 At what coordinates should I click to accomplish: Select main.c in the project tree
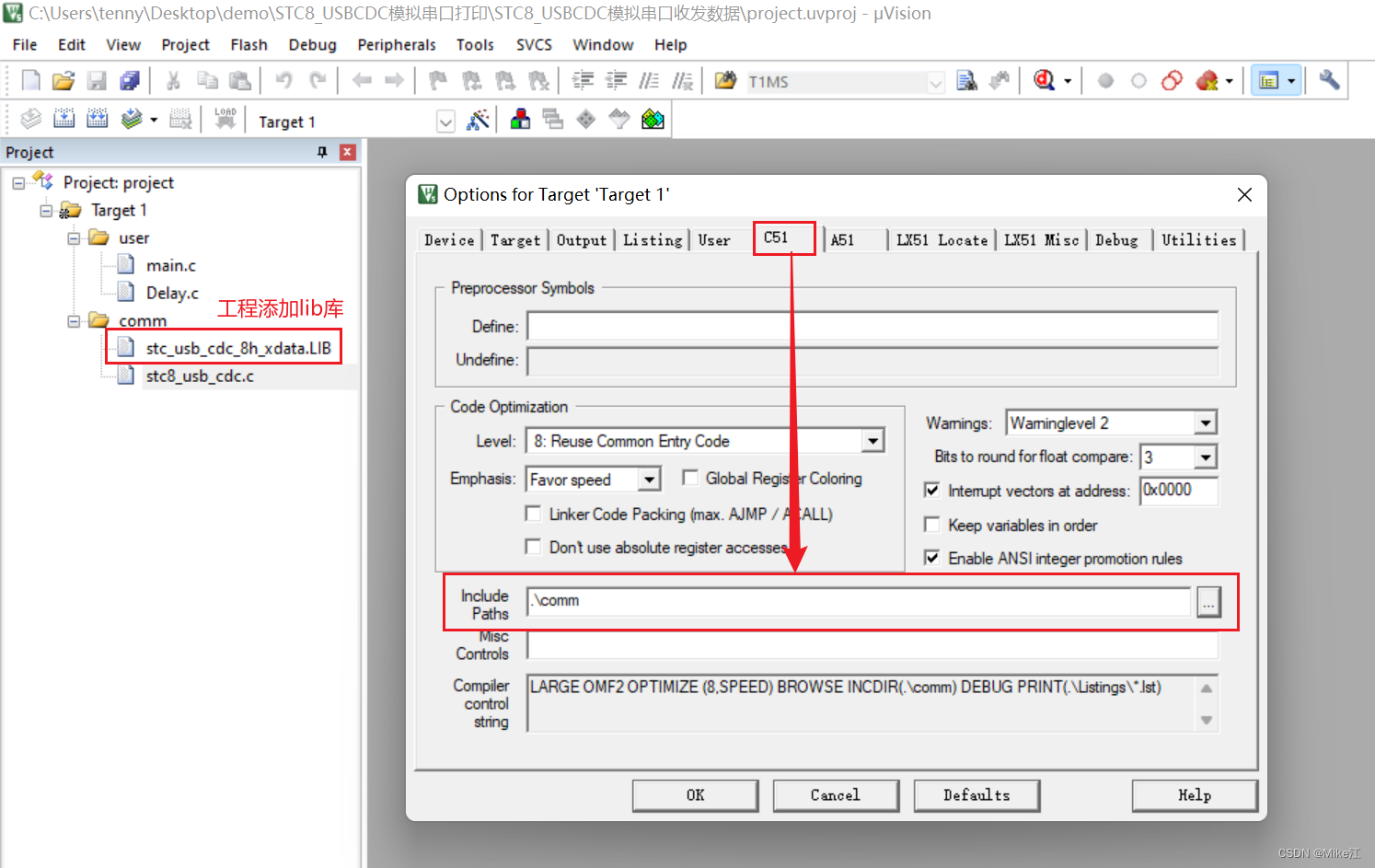[170, 266]
